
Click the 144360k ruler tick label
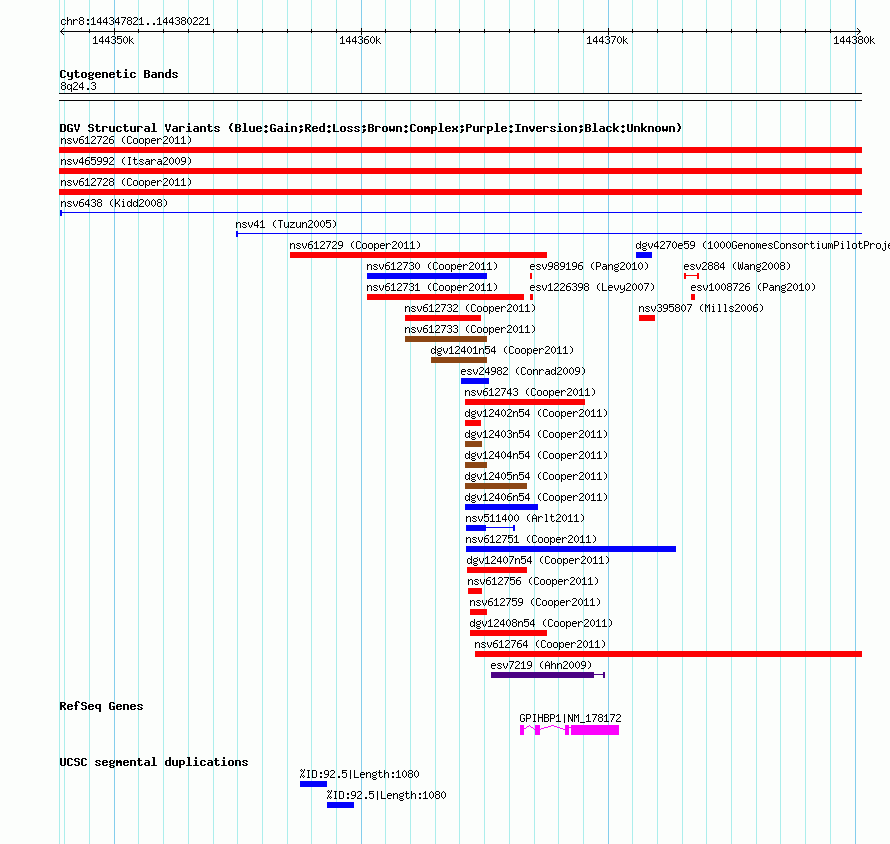coord(360,40)
